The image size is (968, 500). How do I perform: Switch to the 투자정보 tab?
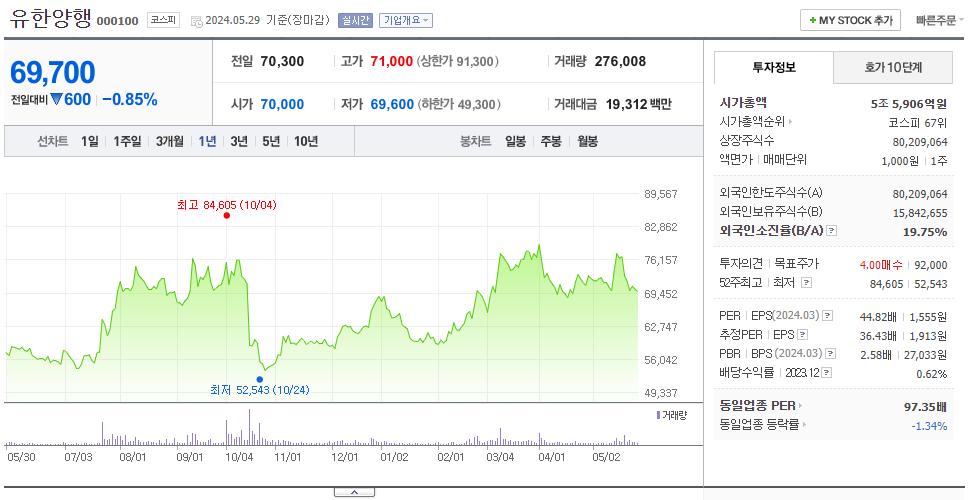pyautogui.click(x=774, y=67)
